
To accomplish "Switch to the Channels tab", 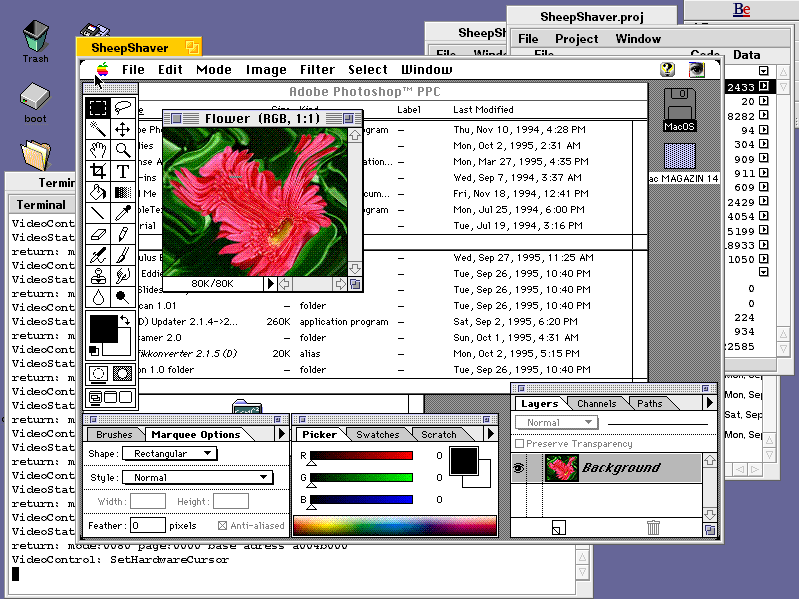I will pos(597,404).
